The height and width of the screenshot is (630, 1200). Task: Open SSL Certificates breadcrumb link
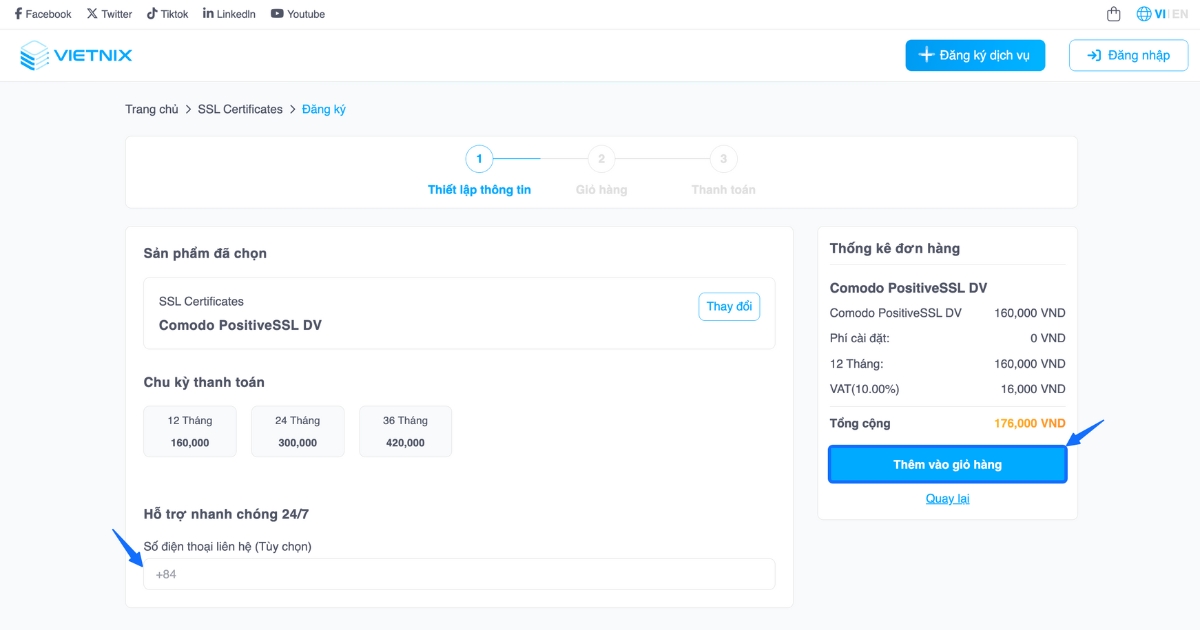(x=240, y=109)
